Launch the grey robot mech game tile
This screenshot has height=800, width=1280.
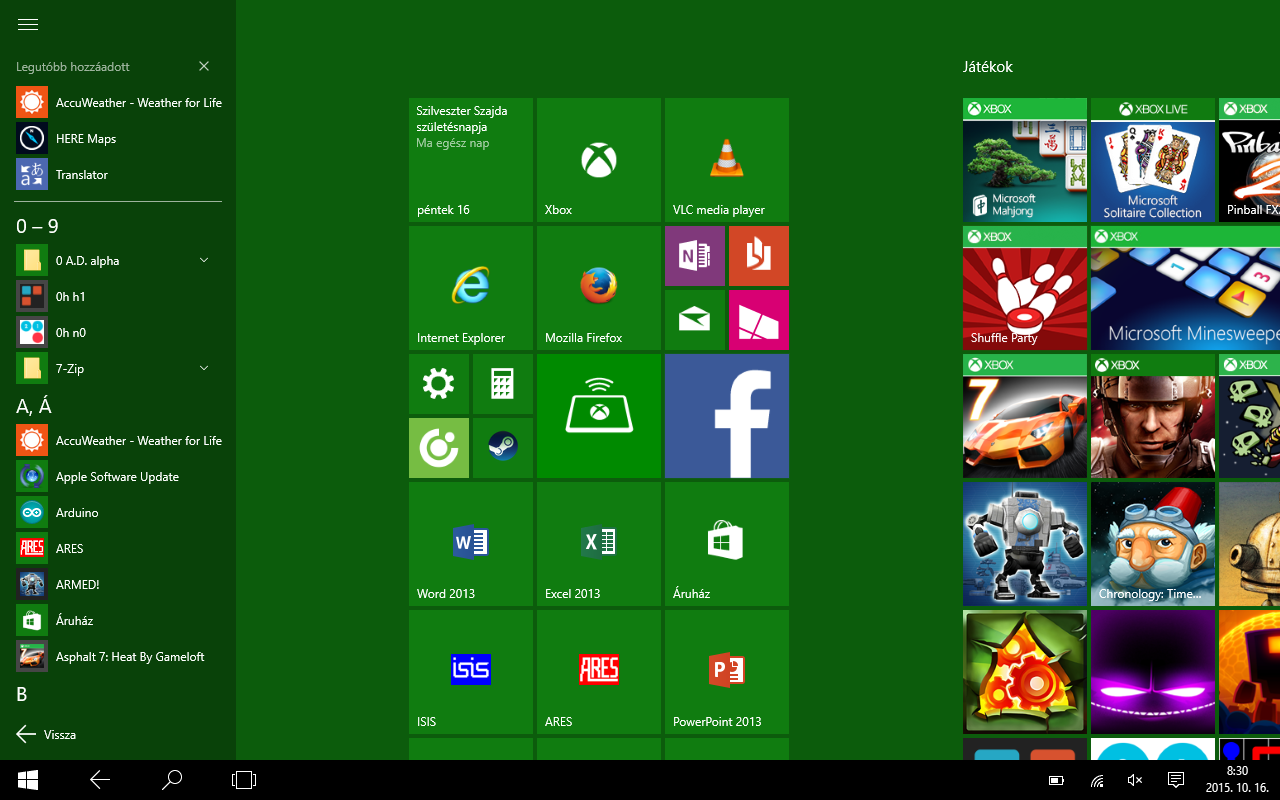pos(1025,544)
